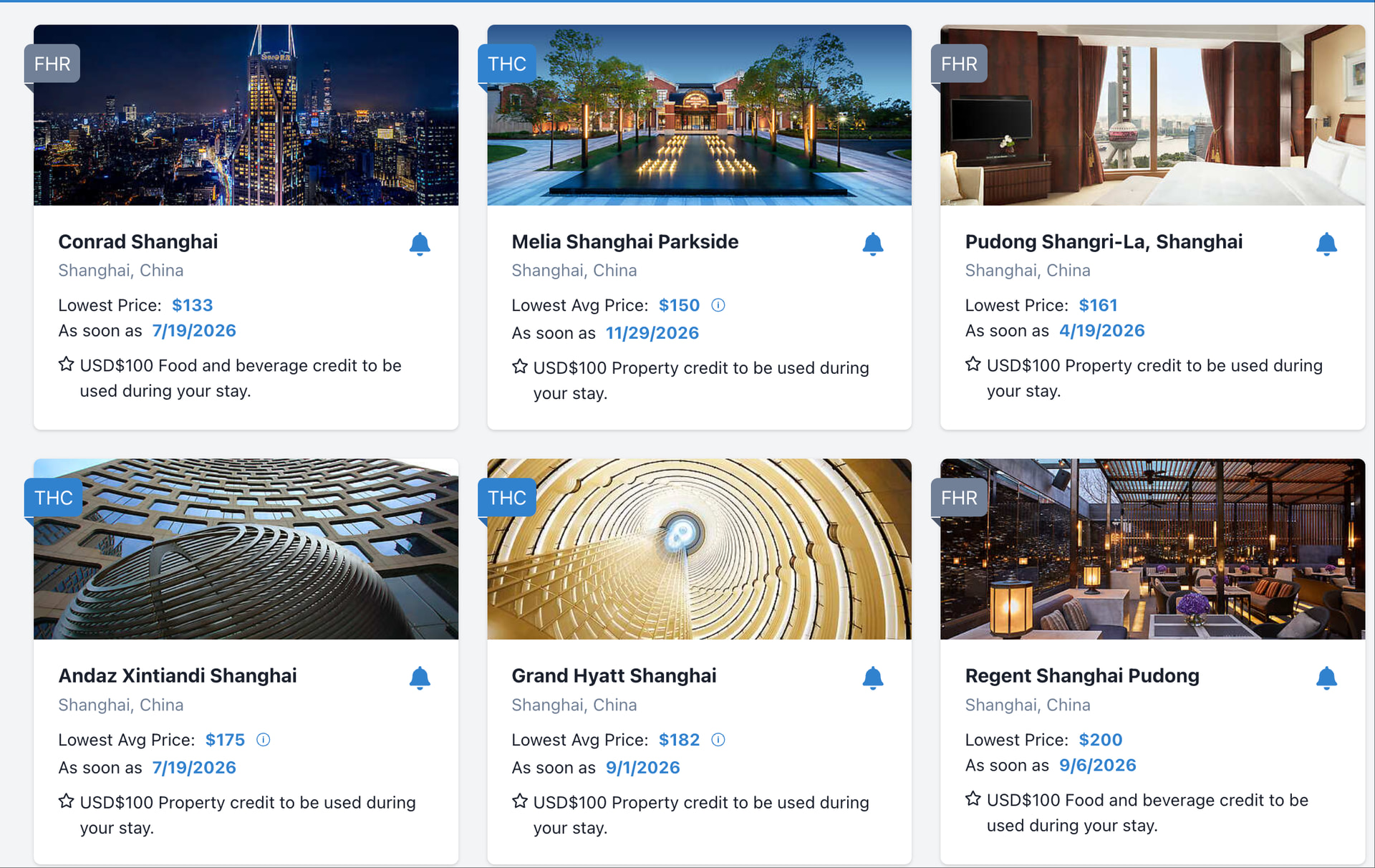
Task: Select the 11/29/2026 date link for Melia
Action: (x=652, y=333)
